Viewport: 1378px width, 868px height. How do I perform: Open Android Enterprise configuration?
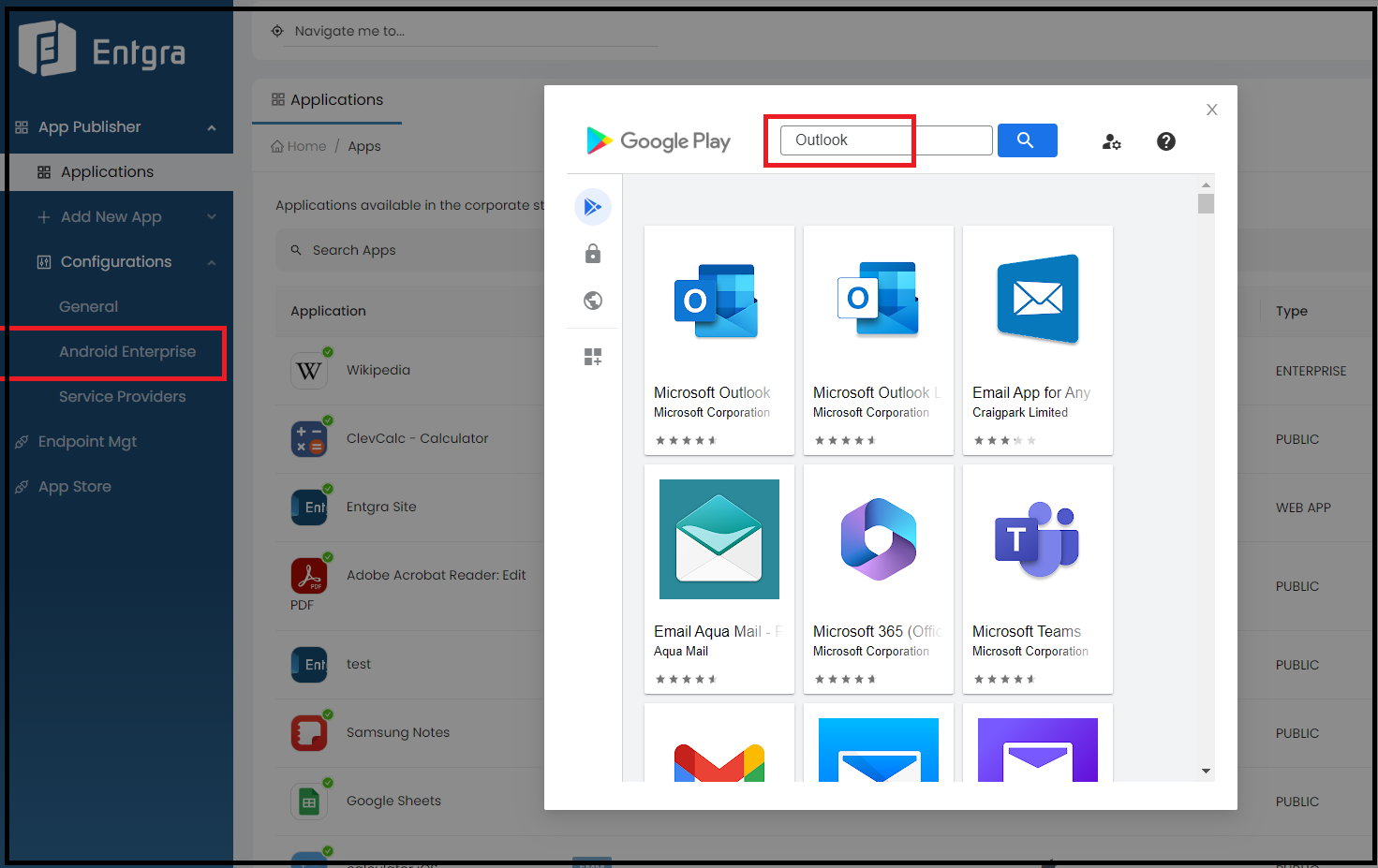[x=127, y=352]
